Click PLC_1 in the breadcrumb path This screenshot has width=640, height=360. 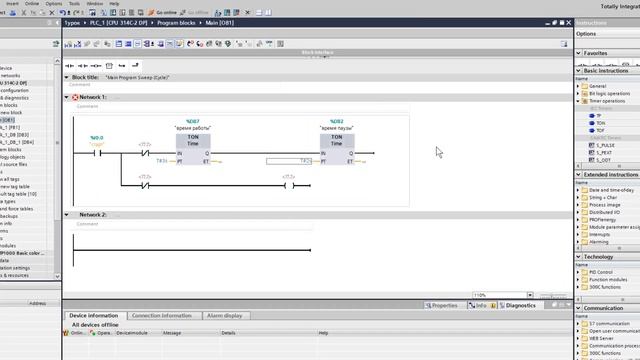click(118, 23)
